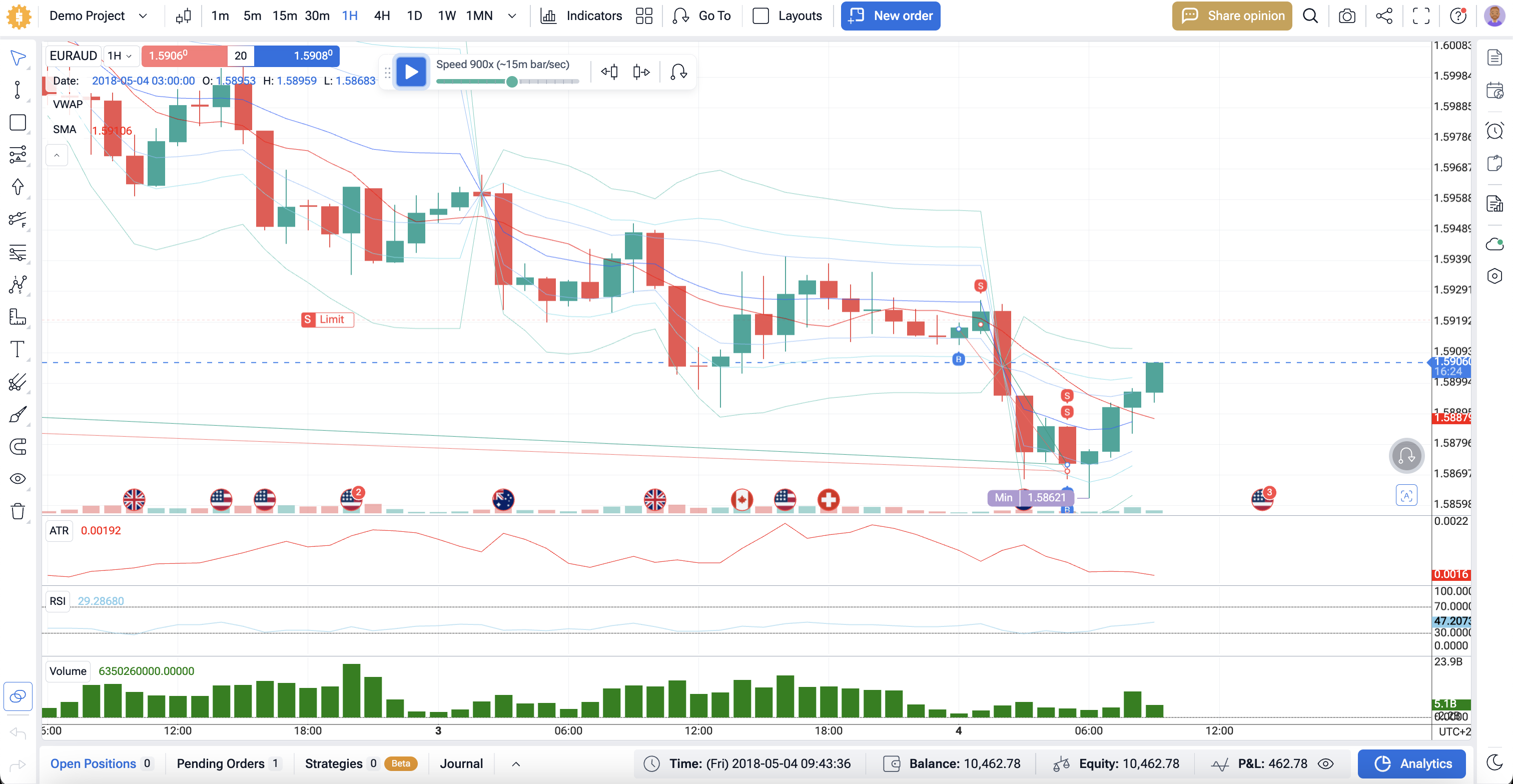The width and height of the screenshot is (1513, 784).
Task: Open the economic calendar panel
Action: [1495, 91]
